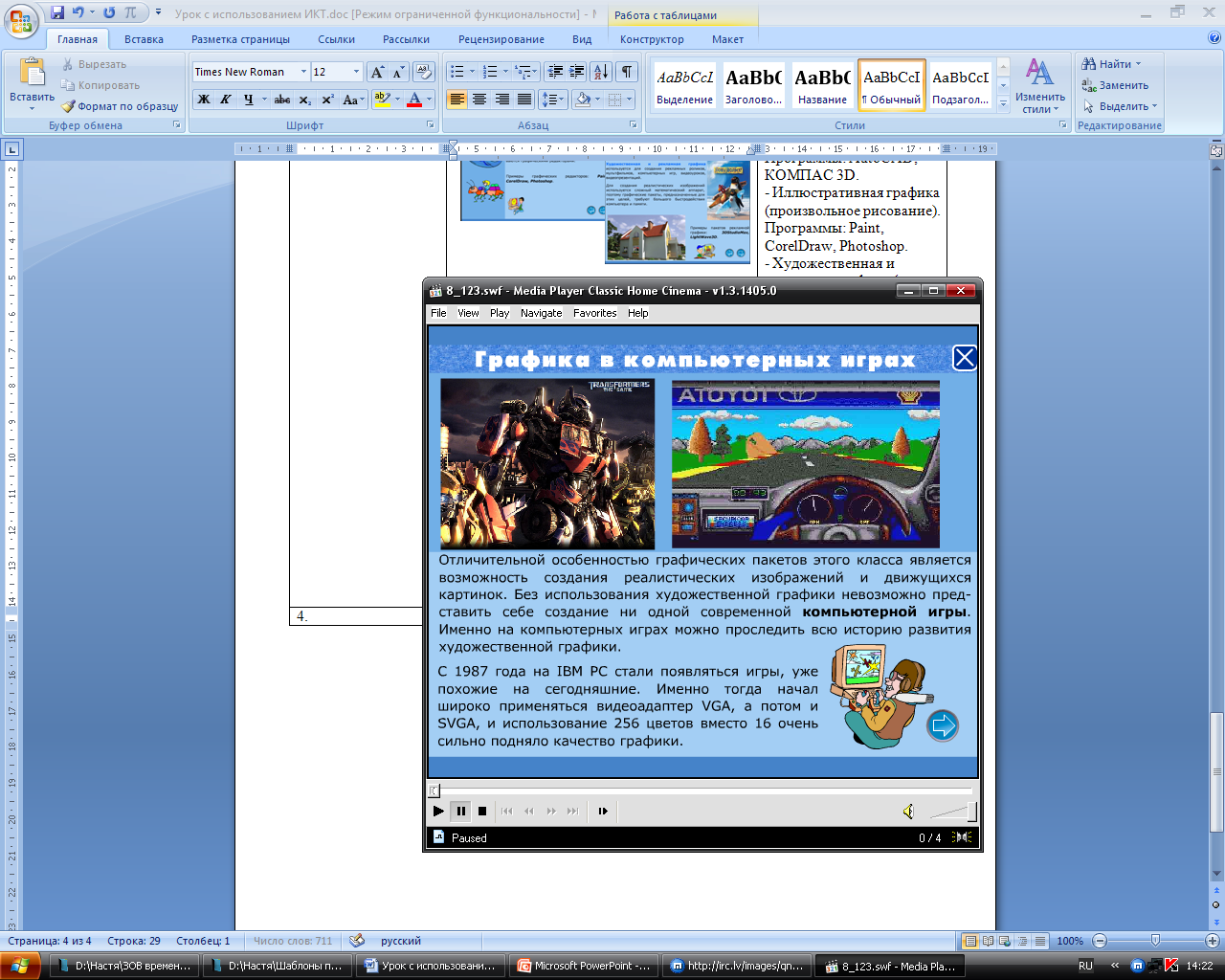Image resolution: width=1225 pixels, height=980 pixels.
Task: Open the Play menu in Media Player Classic
Action: point(500,313)
